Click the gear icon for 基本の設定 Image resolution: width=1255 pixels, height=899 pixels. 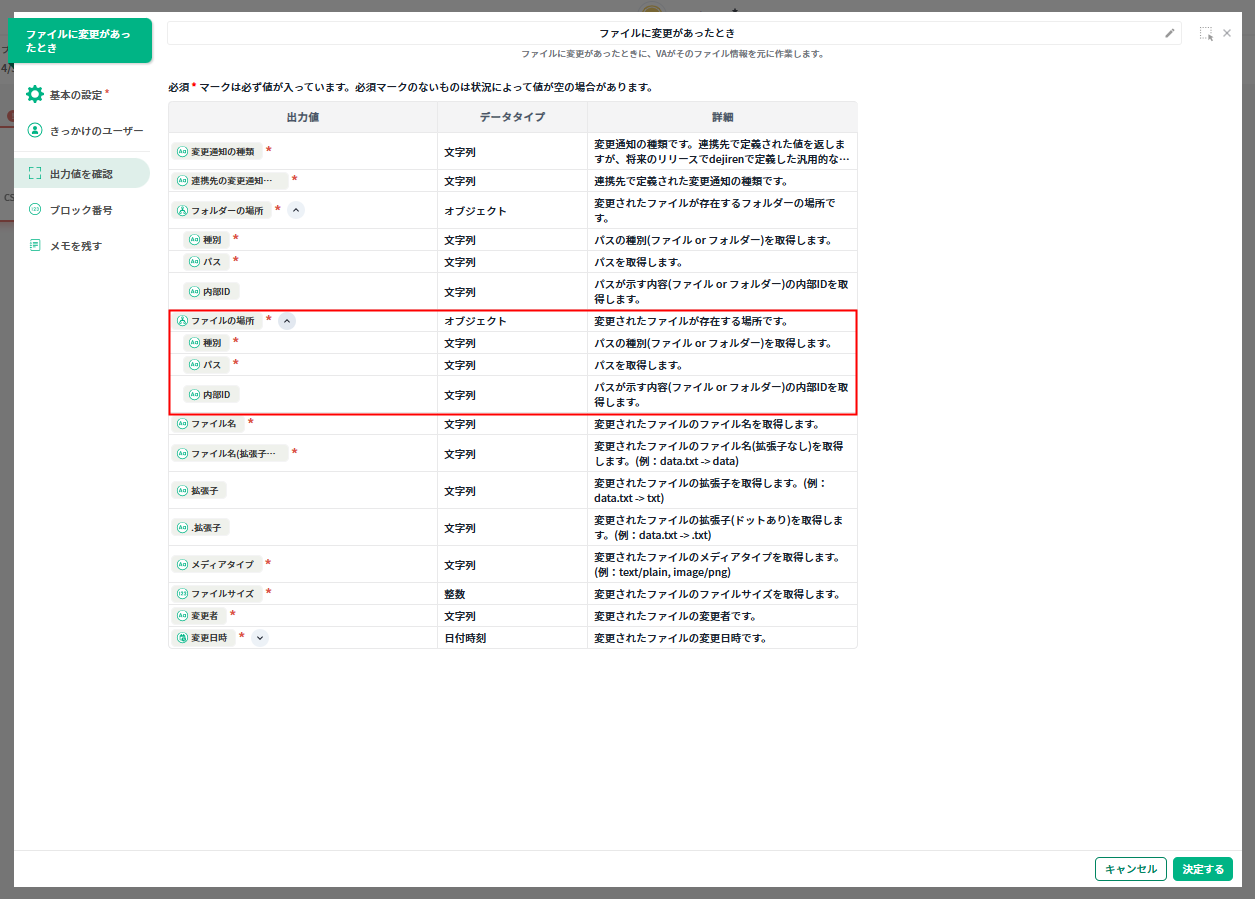pyautogui.click(x=35, y=94)
